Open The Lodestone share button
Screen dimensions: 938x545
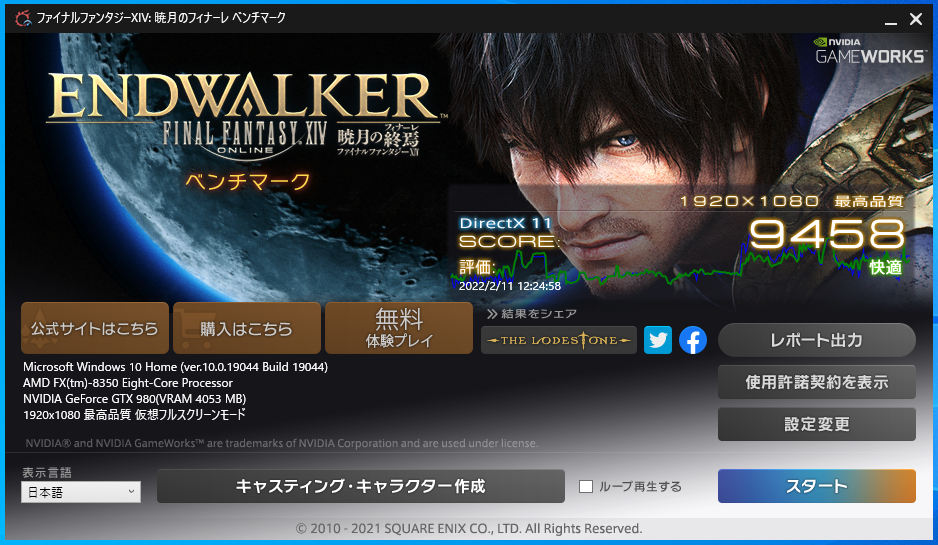coord(559,340)
